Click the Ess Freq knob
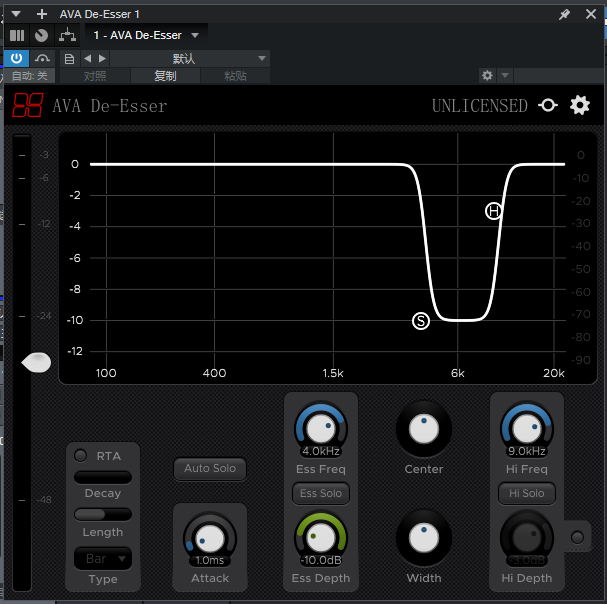The image size is (607, 604). coord(321,429)
